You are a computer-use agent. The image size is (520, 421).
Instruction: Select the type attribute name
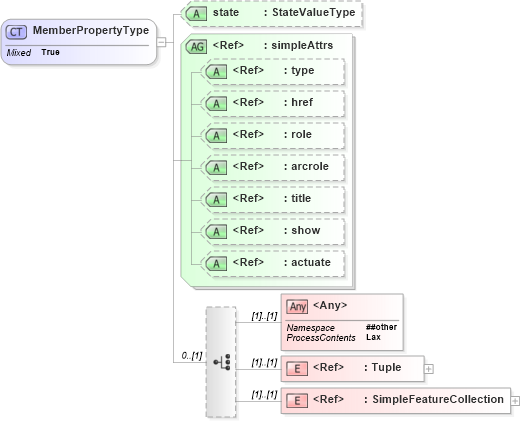point(303,71)
